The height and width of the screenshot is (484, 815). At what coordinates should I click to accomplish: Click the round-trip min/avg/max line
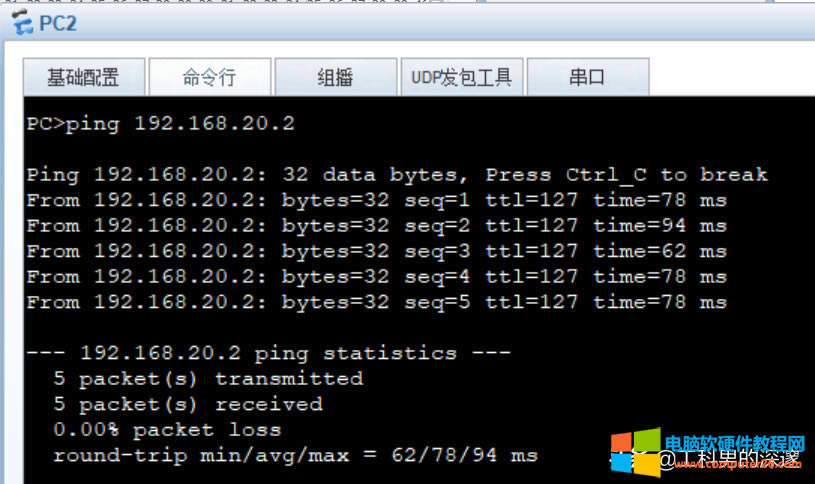pyautogui.click(x=295, y=456)
